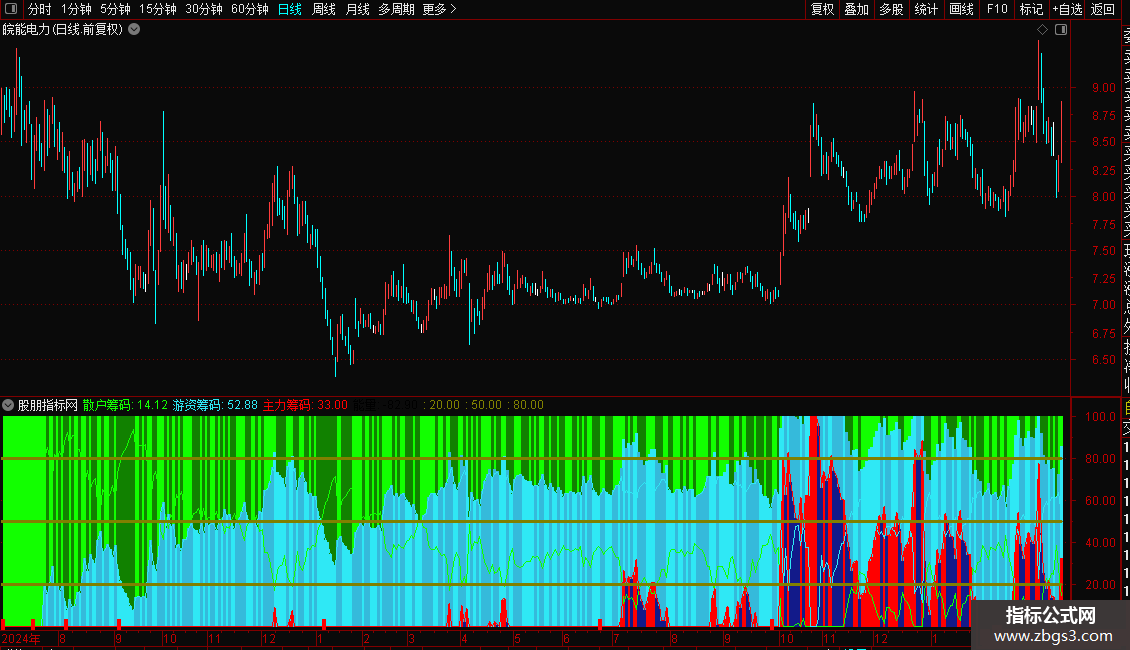The image size is (1130, 650).
Task: Open F10 company info
Action: tap(997, 9)
